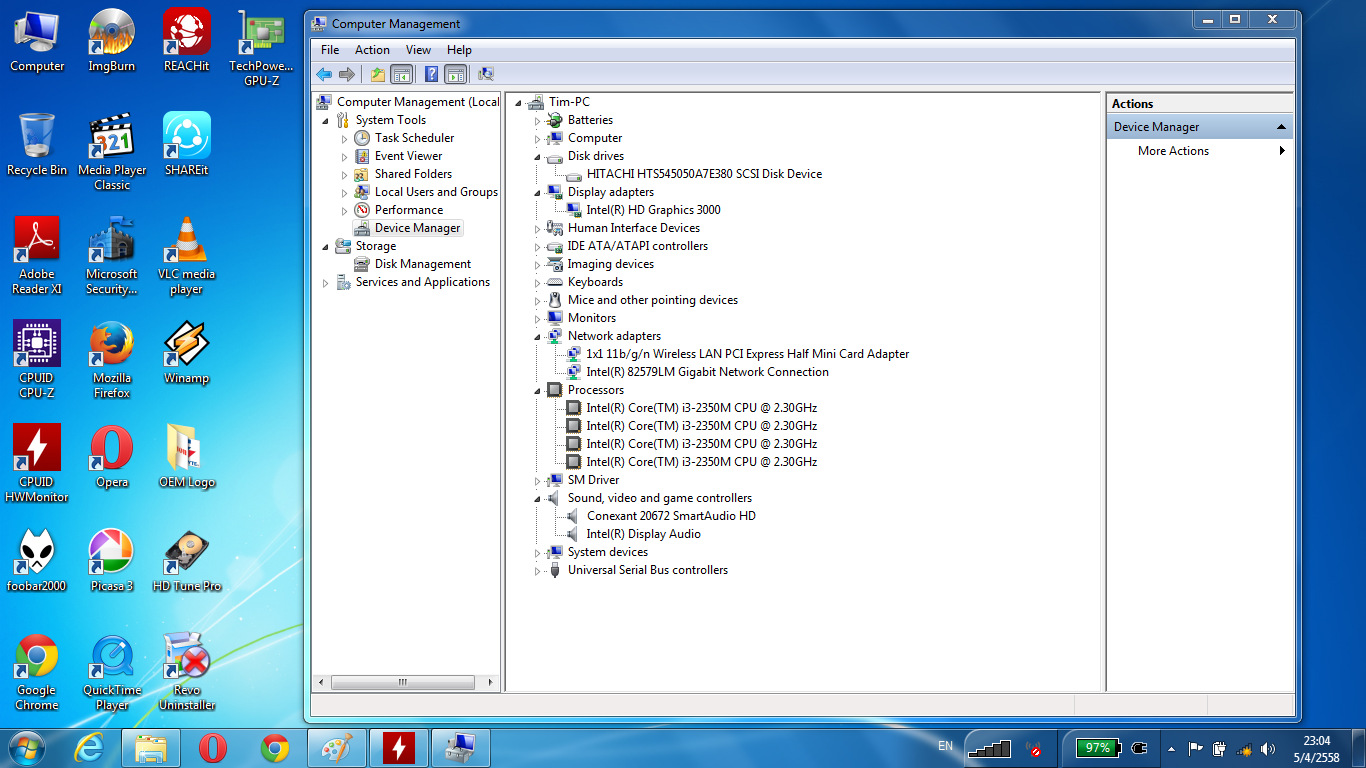The image size is (1366, 768).
Task: Select the Microsoft Security desktop icon
Action: [x=112, y=256]
